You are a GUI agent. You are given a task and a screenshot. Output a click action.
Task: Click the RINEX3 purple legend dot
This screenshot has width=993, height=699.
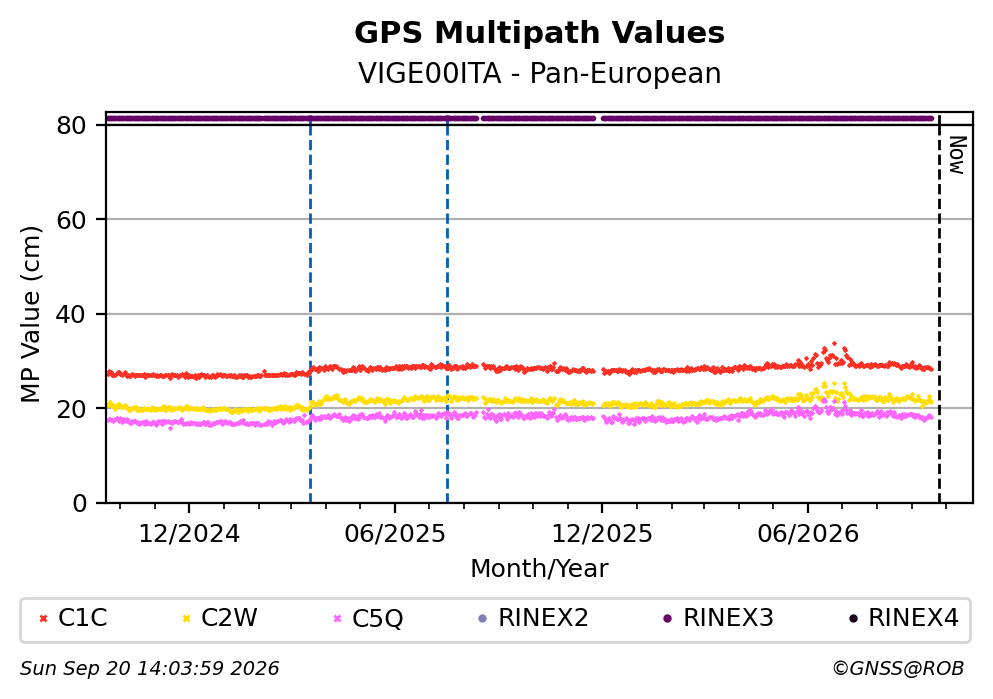coord(667,619)
